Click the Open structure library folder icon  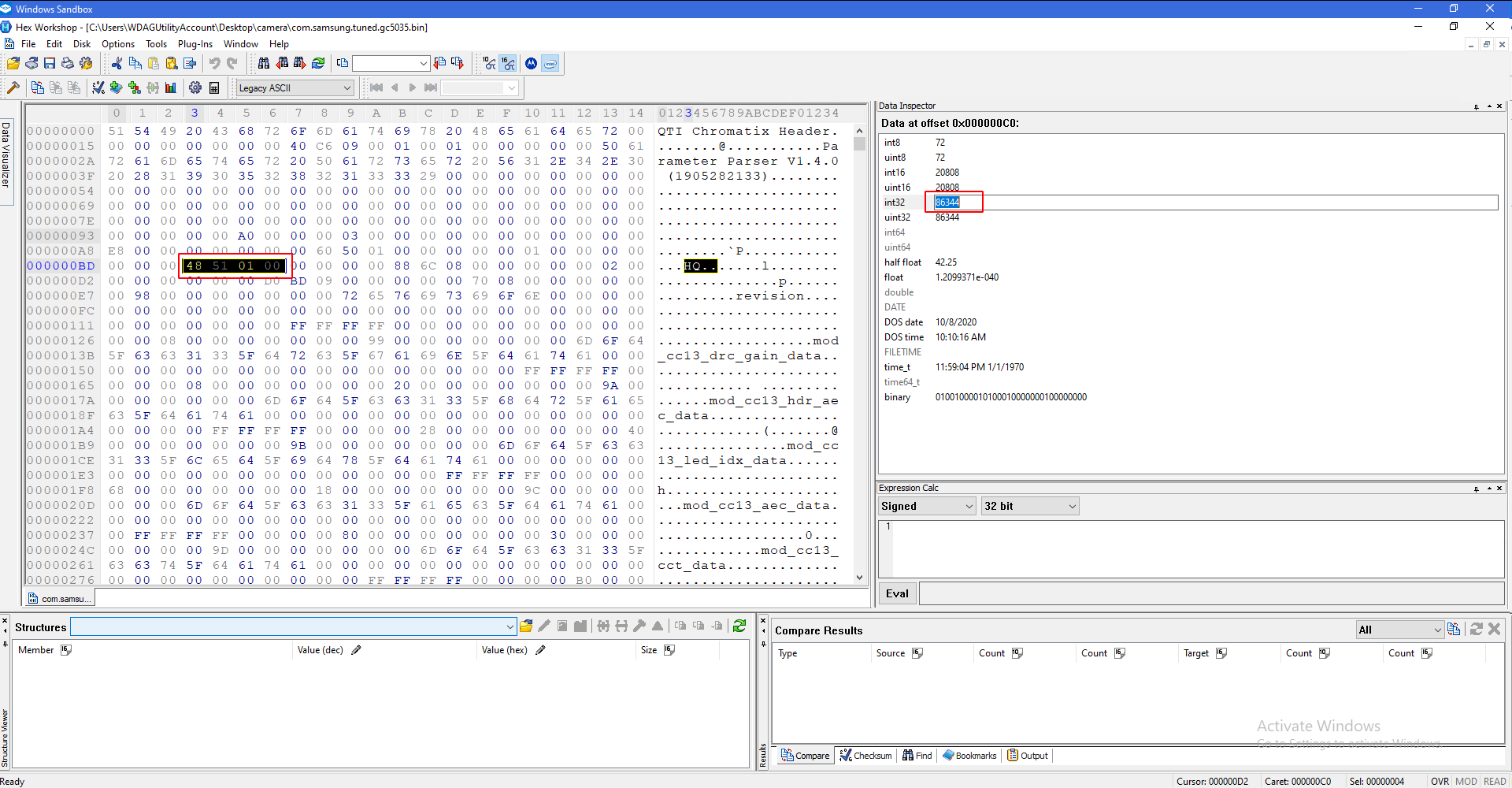point(526,626)
